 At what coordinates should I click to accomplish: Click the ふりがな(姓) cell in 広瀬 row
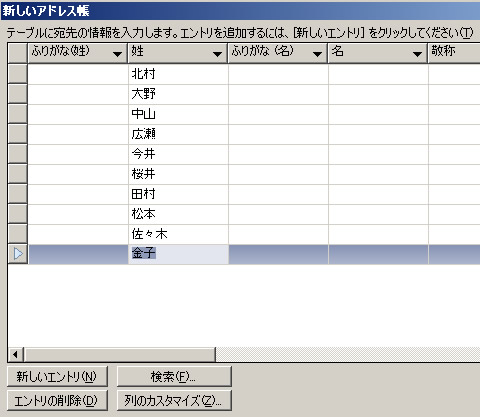click(78, 134)
